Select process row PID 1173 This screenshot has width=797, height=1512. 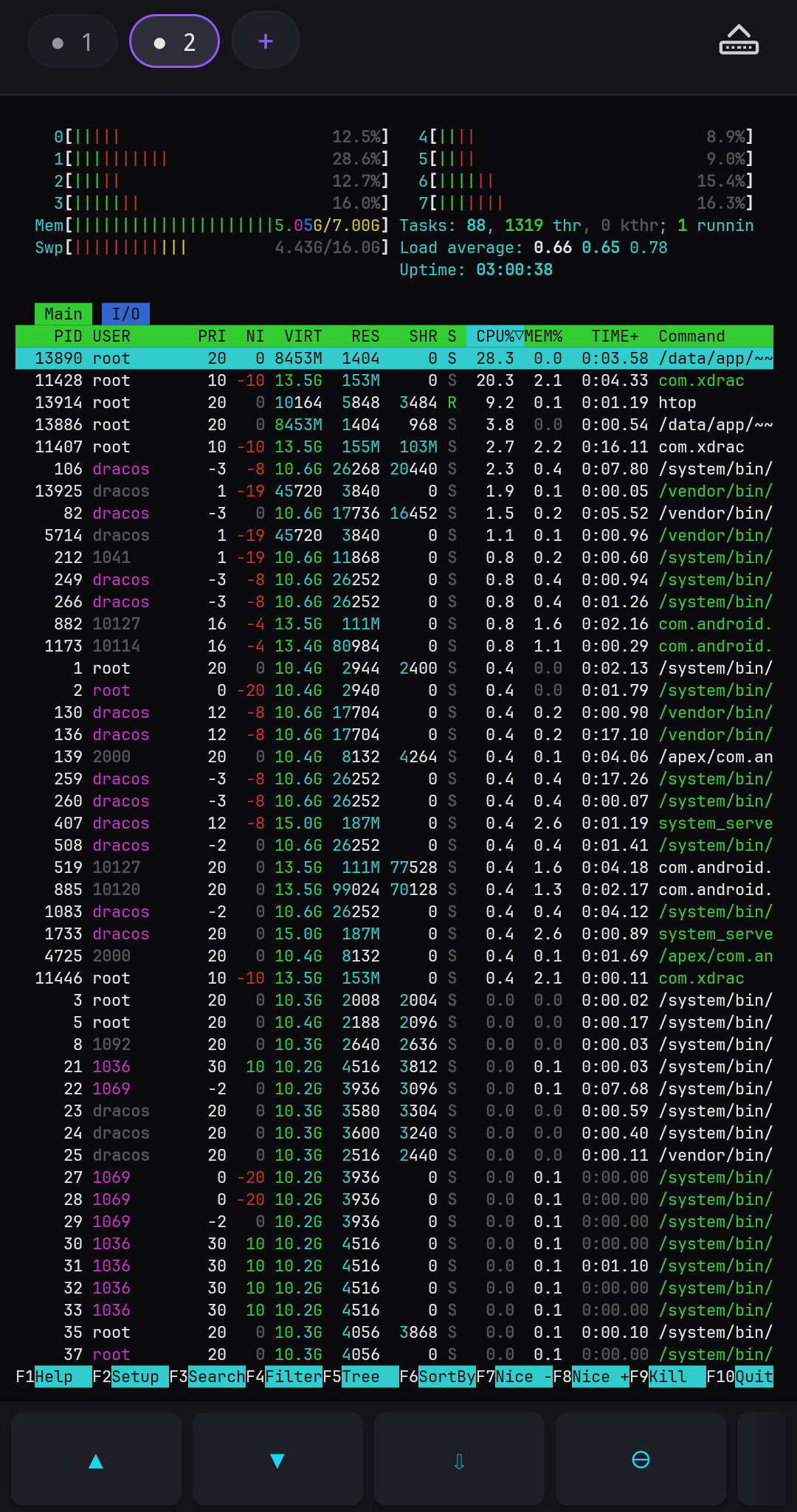pyautogui.click(x=394, y=646)
